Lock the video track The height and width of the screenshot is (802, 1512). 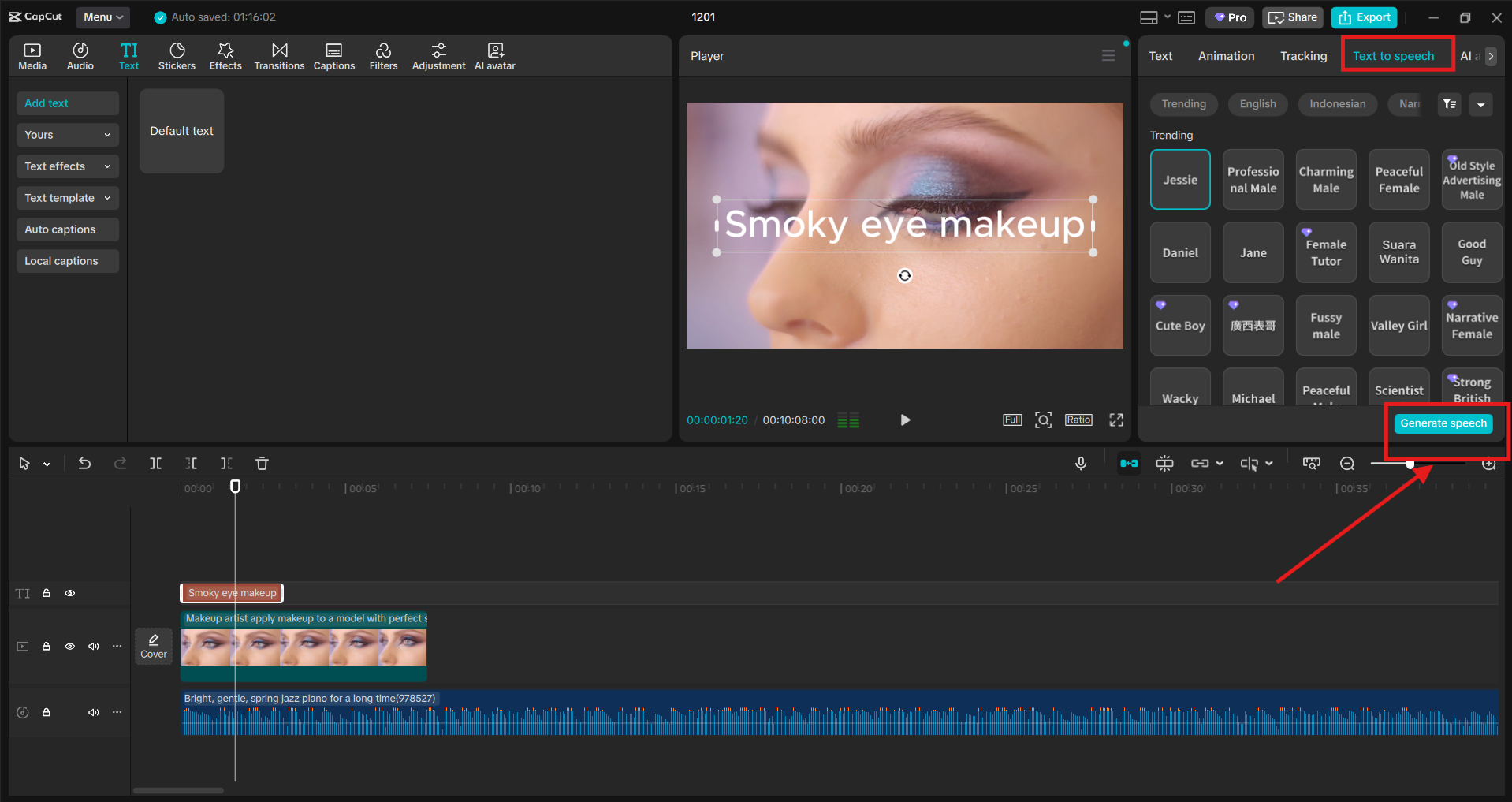[47, 647]
